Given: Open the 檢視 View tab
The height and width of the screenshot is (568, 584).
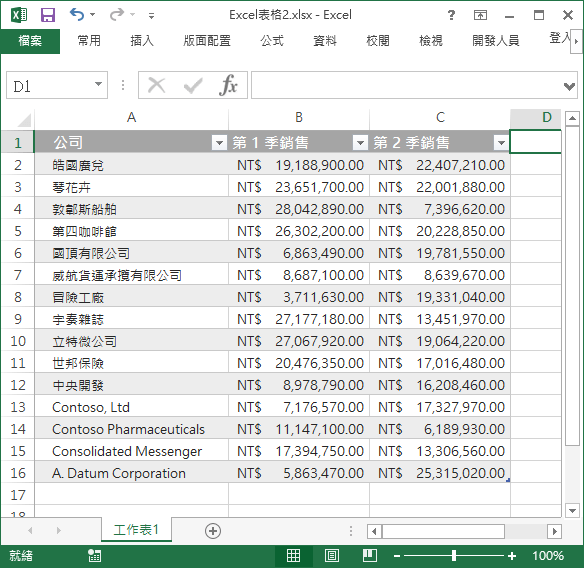Looking at the screenshot, I should pos(431,41).
